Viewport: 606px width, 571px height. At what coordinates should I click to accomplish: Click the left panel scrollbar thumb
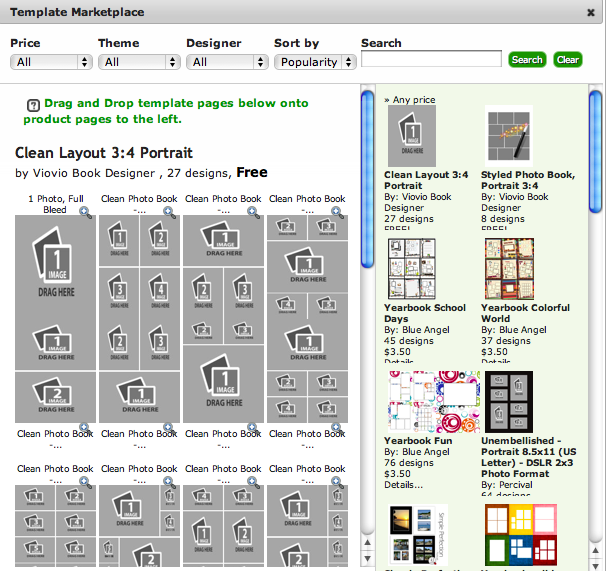(x=368, y=179)
